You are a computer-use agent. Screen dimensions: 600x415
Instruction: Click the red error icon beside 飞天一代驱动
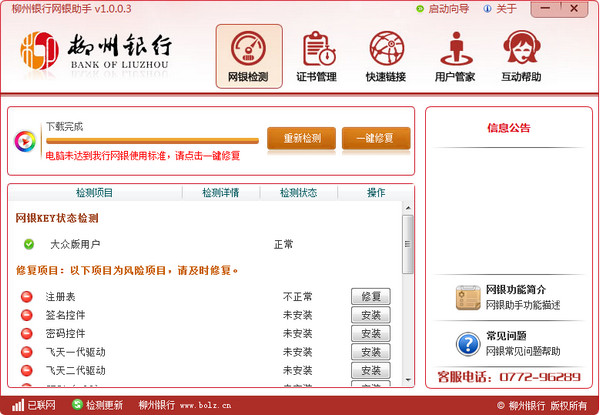(26, 352)
